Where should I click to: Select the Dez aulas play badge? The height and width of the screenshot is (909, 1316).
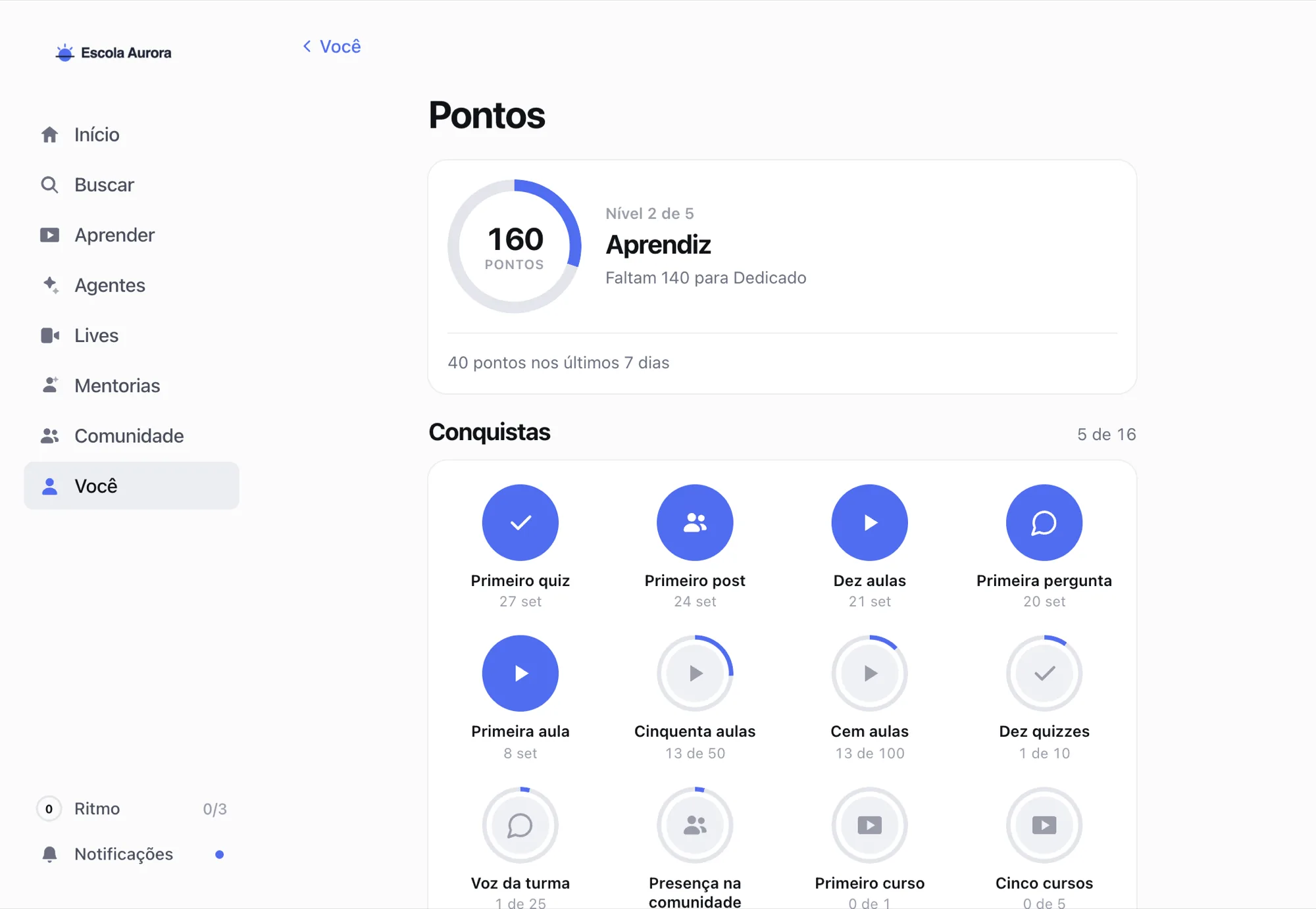tap(870, 523)
